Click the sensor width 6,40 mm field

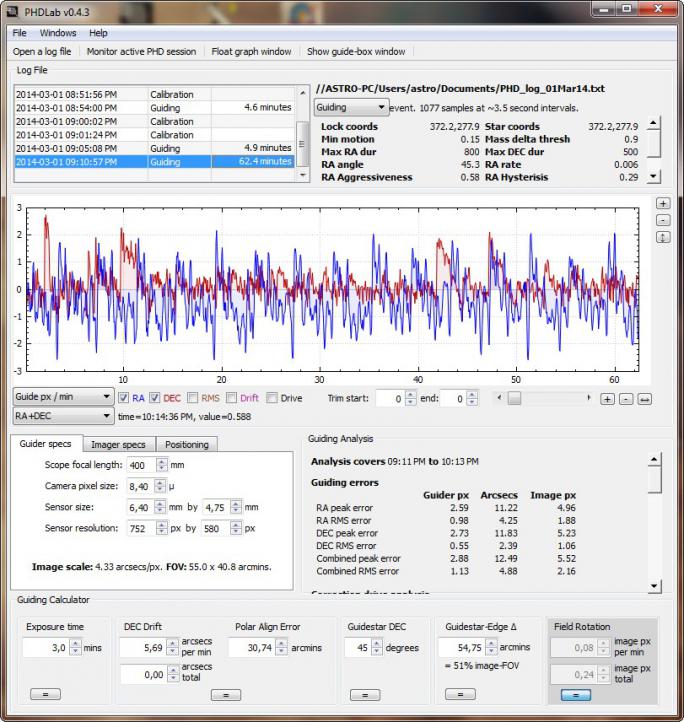(140, 507)
